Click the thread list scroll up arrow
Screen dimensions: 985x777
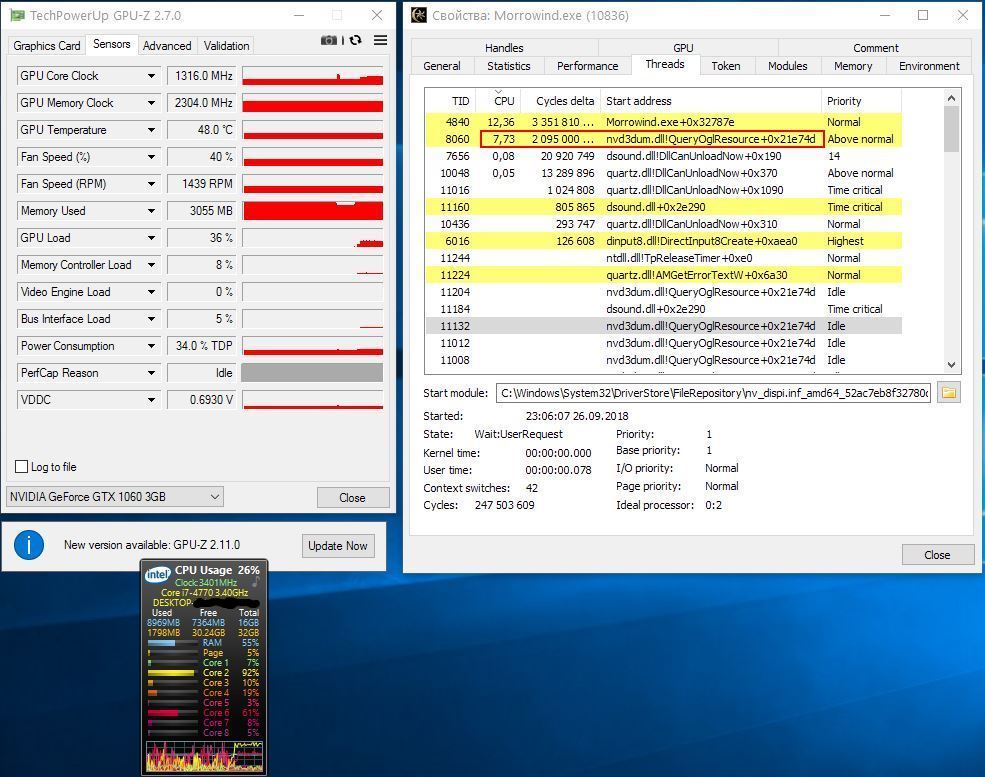[x=951, y=99]
